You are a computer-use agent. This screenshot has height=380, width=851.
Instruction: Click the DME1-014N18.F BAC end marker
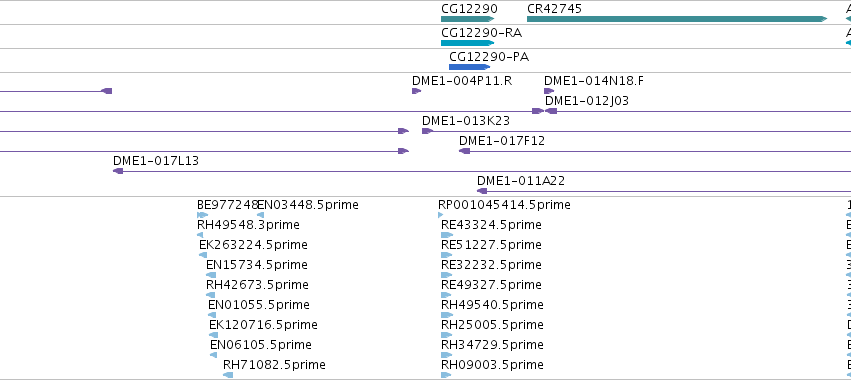(549, 91)
